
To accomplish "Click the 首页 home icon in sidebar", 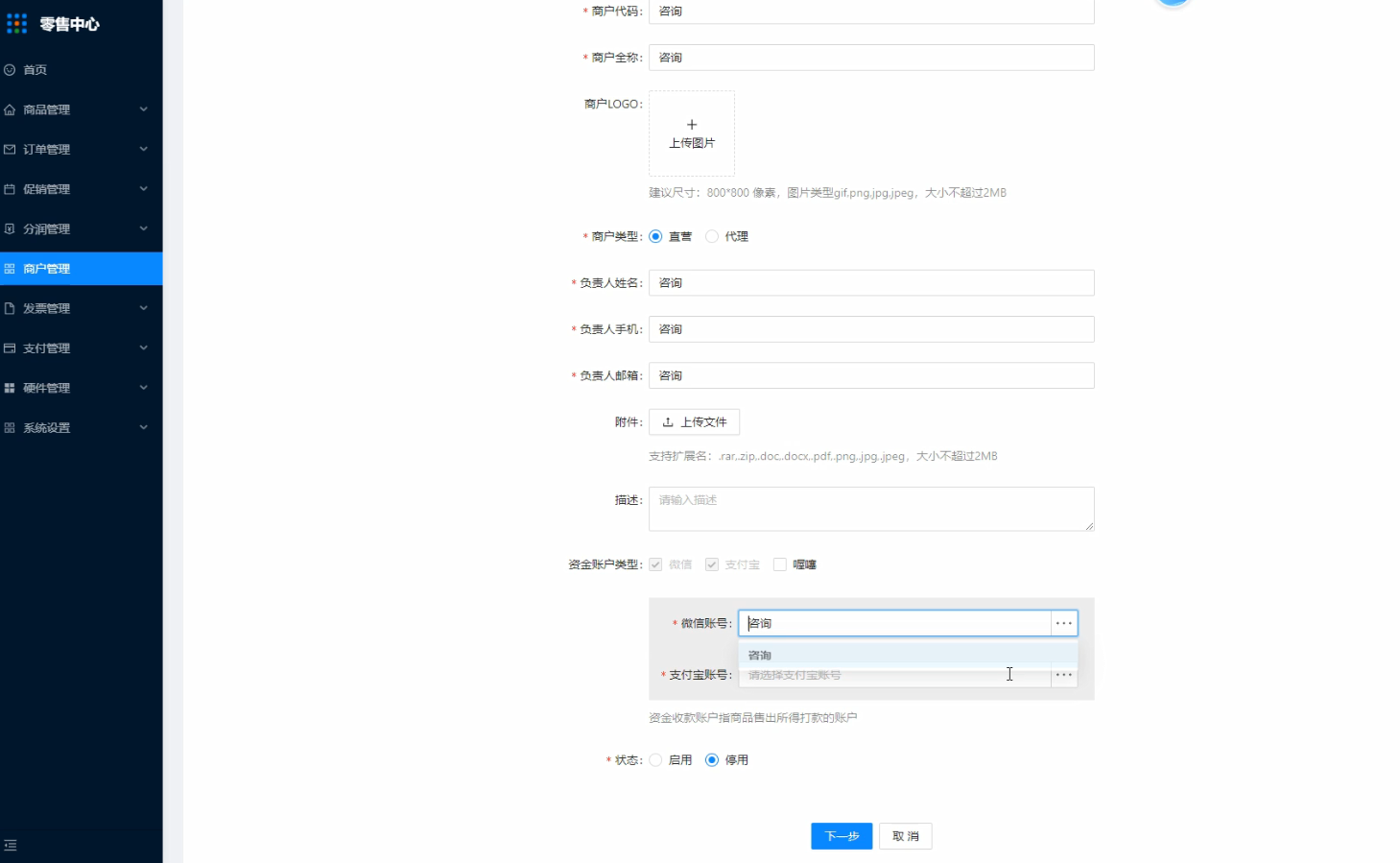I will click(10, 70).
